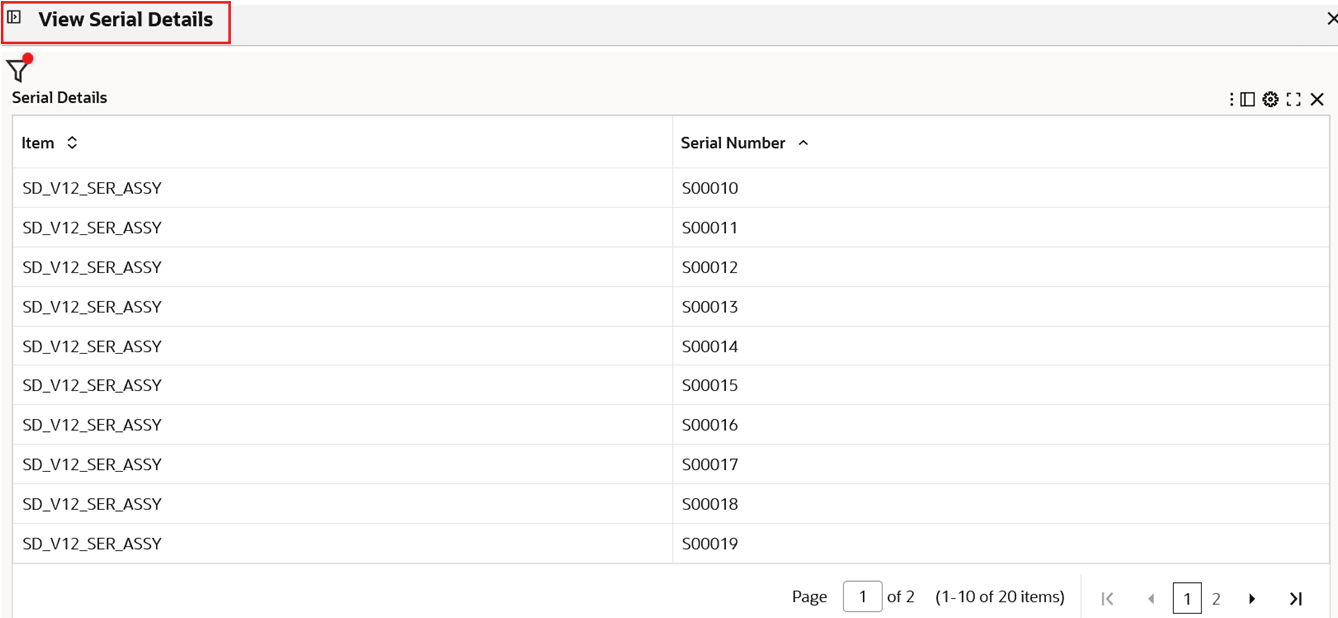Select serial number S00014 cell
This screenshot has height=618, width=1338.
(1001, 346)
